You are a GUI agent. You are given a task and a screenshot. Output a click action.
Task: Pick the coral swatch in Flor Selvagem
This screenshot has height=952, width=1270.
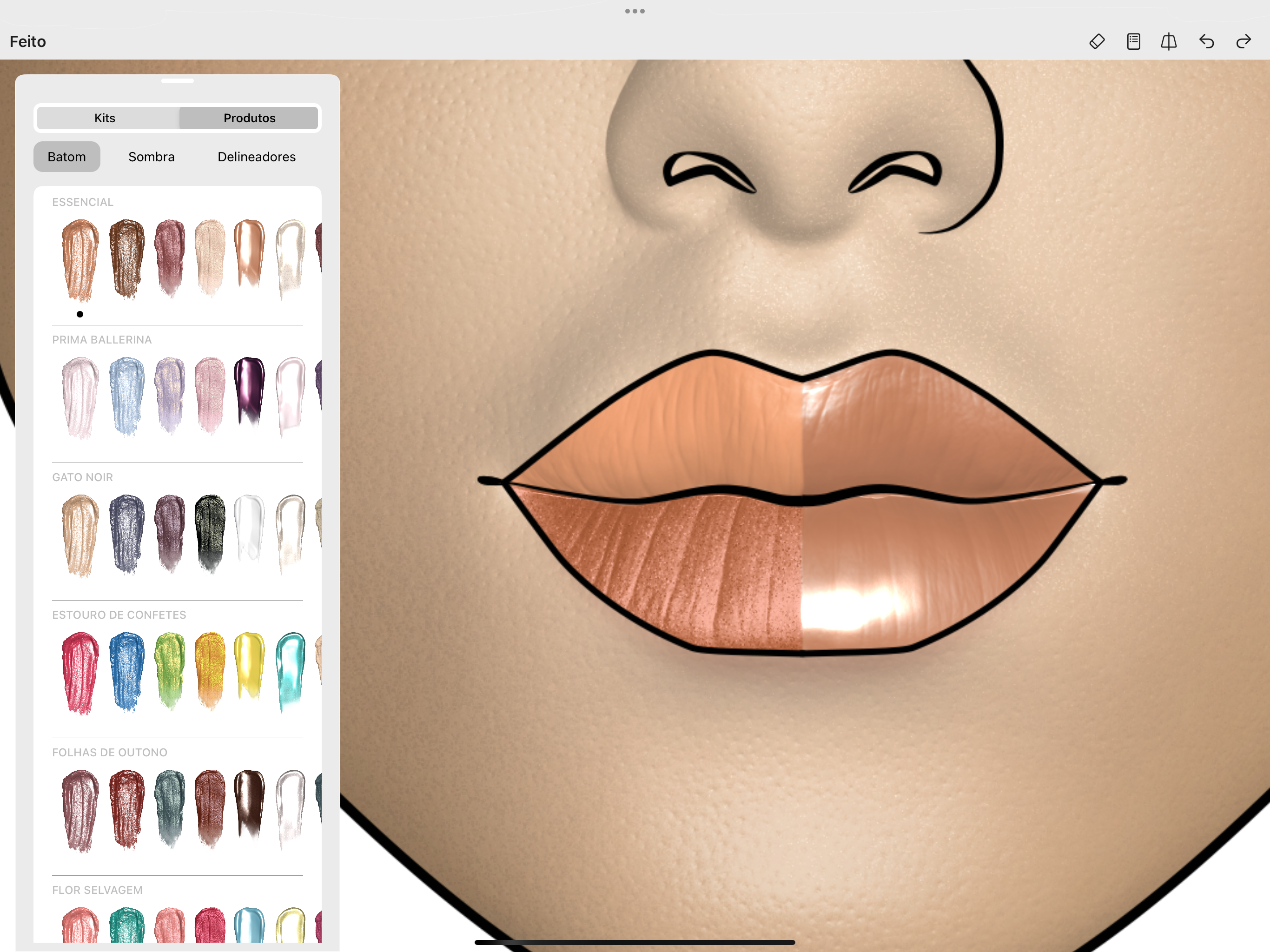(x=80, y=925)
